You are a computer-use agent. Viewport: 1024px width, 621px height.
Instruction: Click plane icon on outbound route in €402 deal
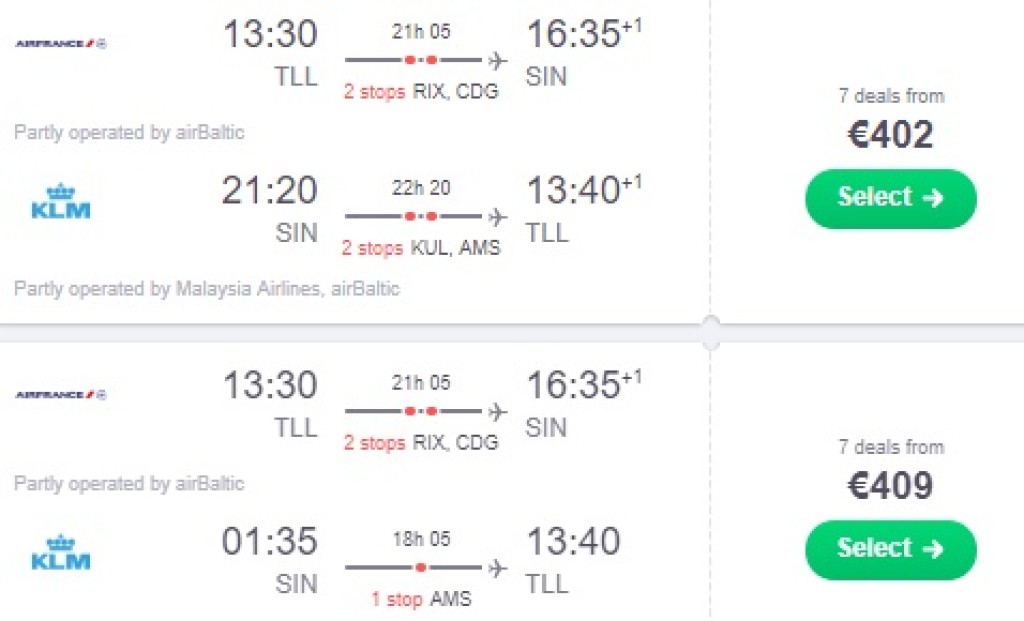(x=498, y=59)
